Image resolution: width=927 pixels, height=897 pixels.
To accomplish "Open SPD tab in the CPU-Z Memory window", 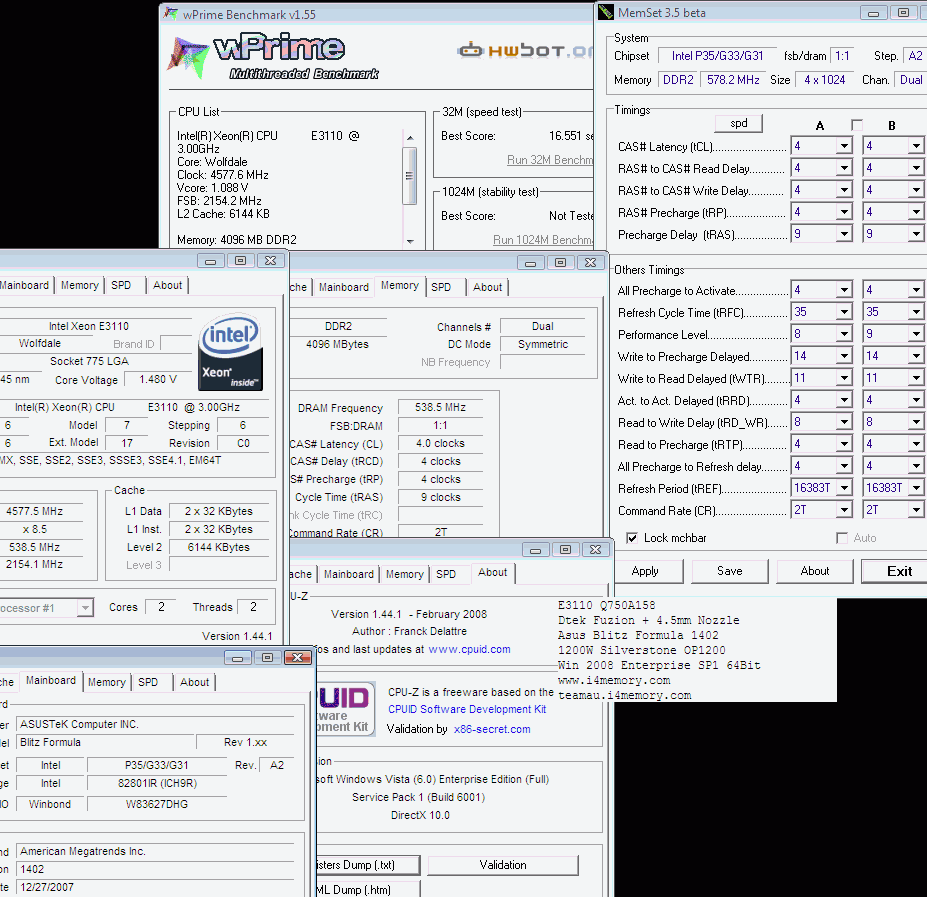I will point(441,287).
